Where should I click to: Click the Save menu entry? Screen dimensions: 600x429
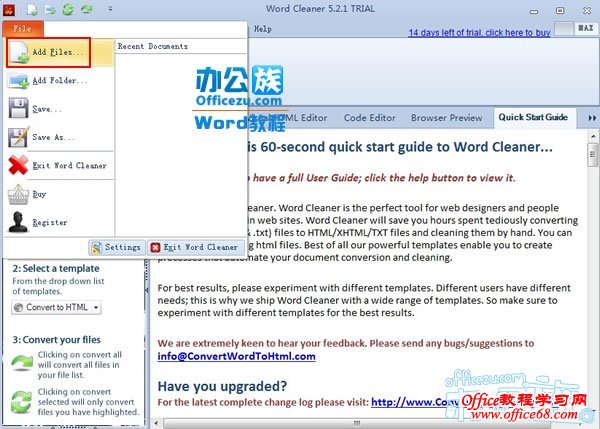[x=59, y=109]
